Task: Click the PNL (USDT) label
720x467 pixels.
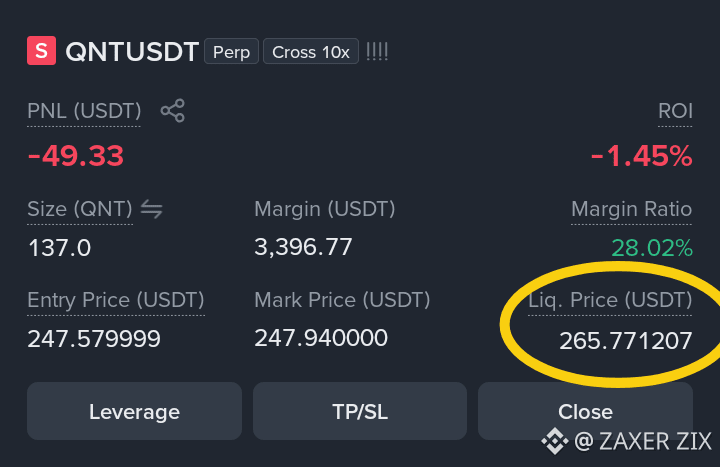Action: click(x=84, y=111)
